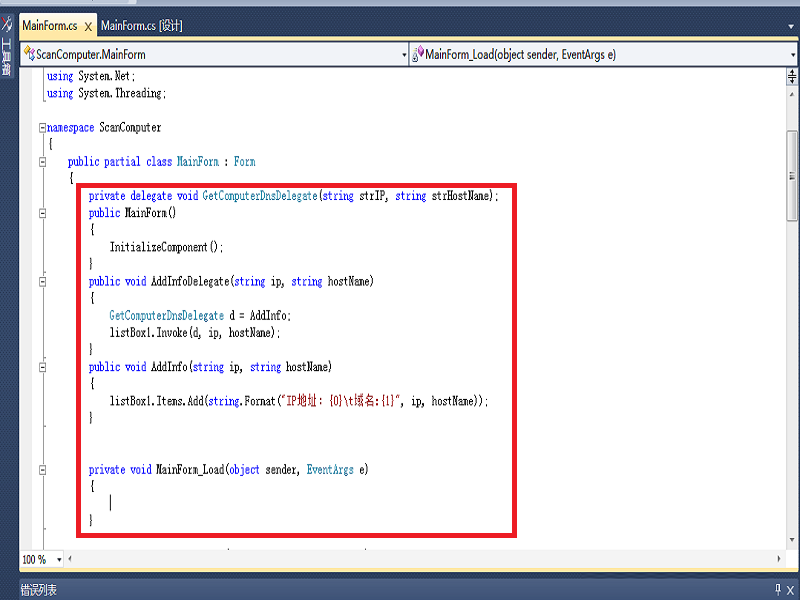Collapse the MainForm_Load method block
This screenshot has height=600, width=800.
tap(43, 470)
